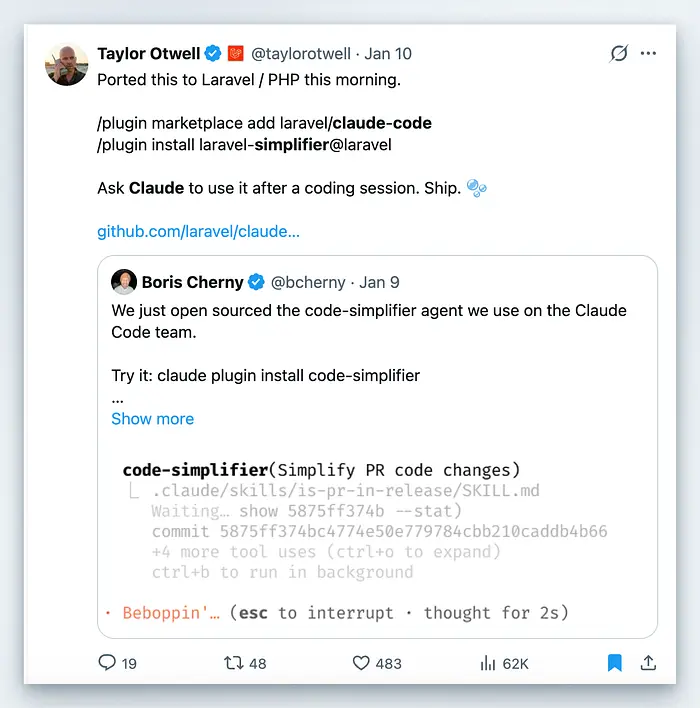Open the @bcherny handle
The width and height of the screenshot is (700, 708).
pyautogui.click(x=308, y=283)
